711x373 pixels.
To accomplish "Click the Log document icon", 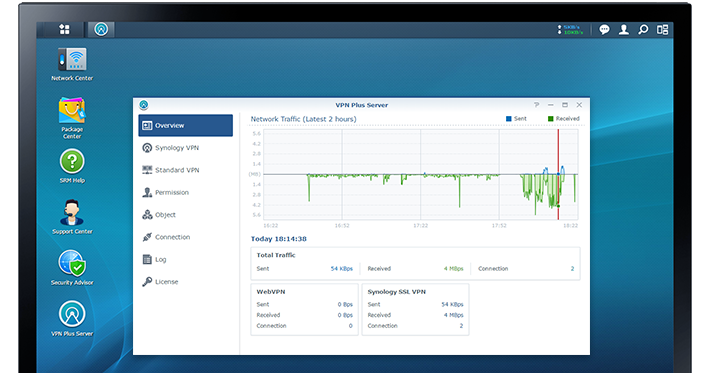I will click(147, 259).
